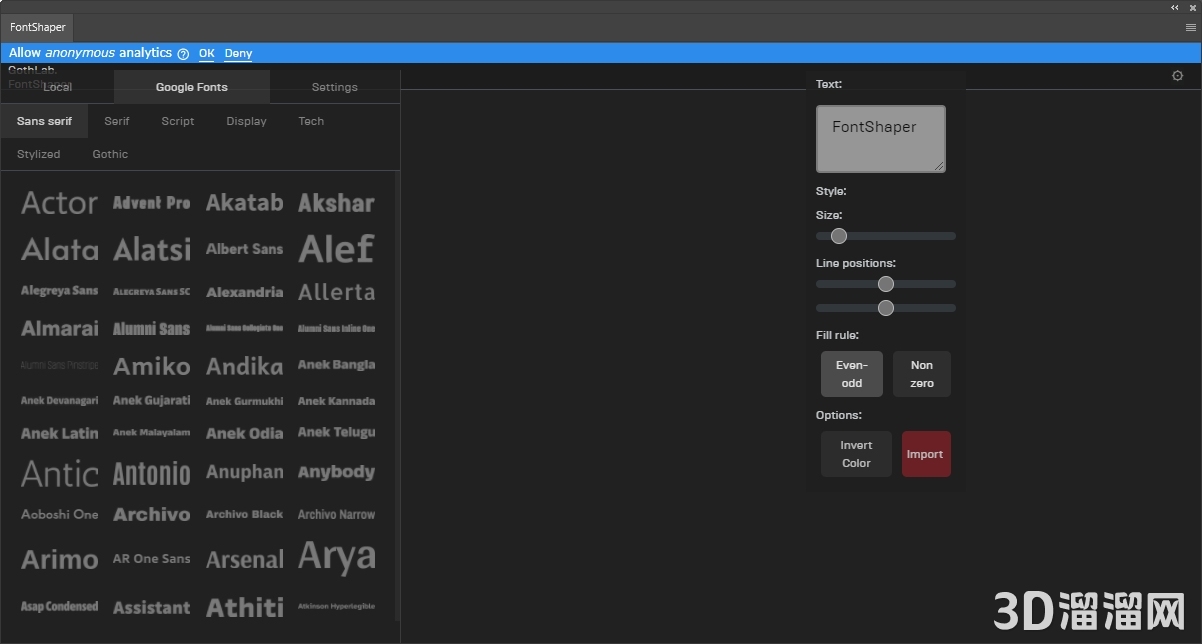Click the red Import button
The height and width of the screenshot is (644, 1202).
[x=925, y=453]
